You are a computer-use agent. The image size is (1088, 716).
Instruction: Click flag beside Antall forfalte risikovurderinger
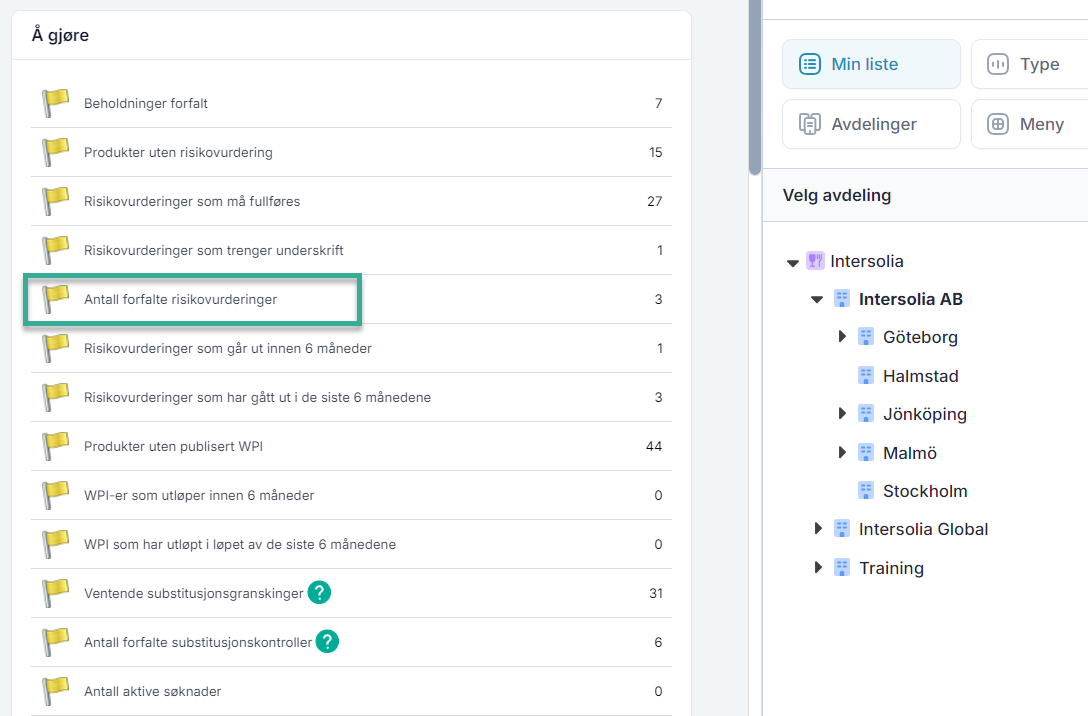pyautogui.click(x=56, y=300)
